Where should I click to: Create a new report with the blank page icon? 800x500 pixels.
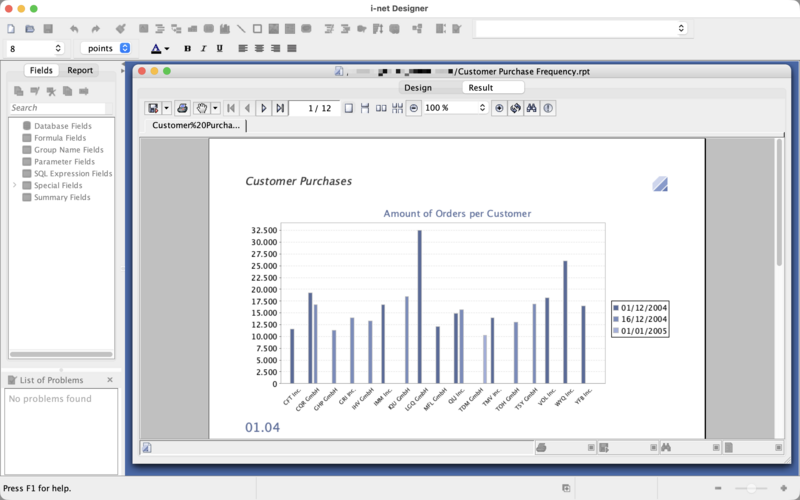click(x=11, y=29)
